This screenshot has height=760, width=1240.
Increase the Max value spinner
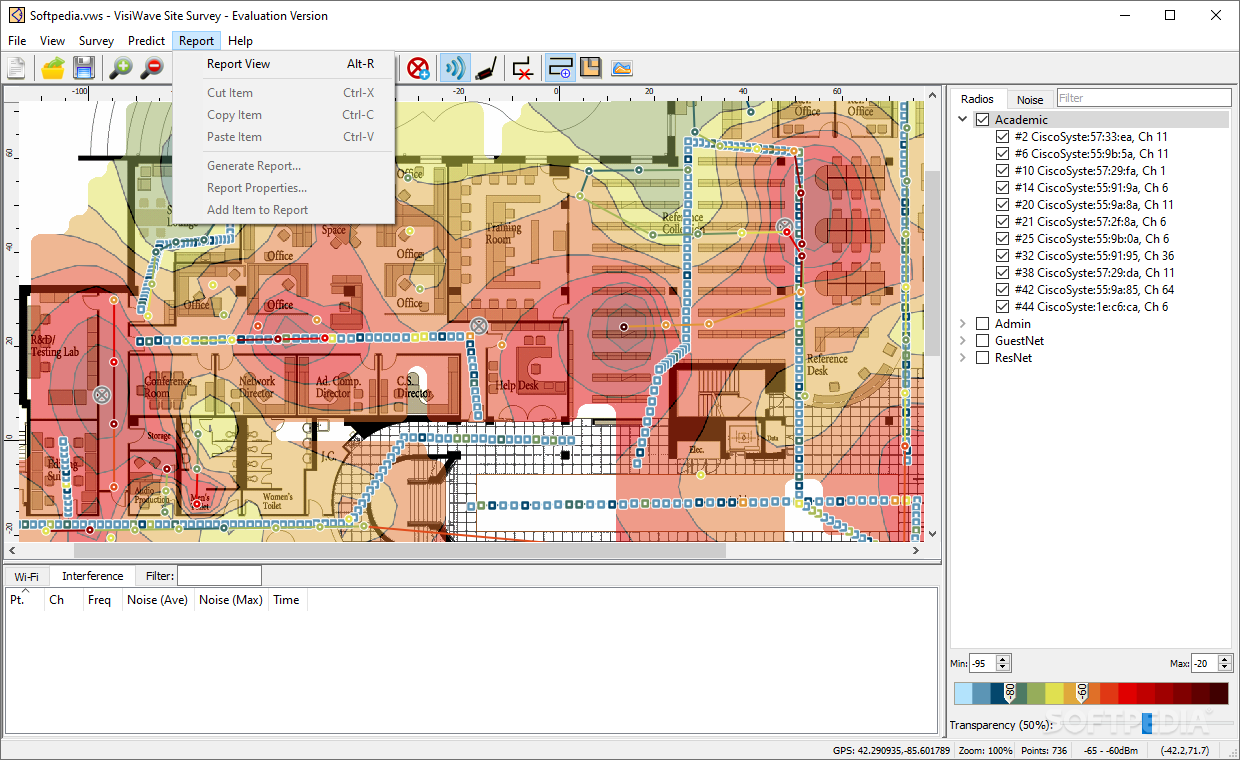pyautogui.click(x=1225, y=659)
